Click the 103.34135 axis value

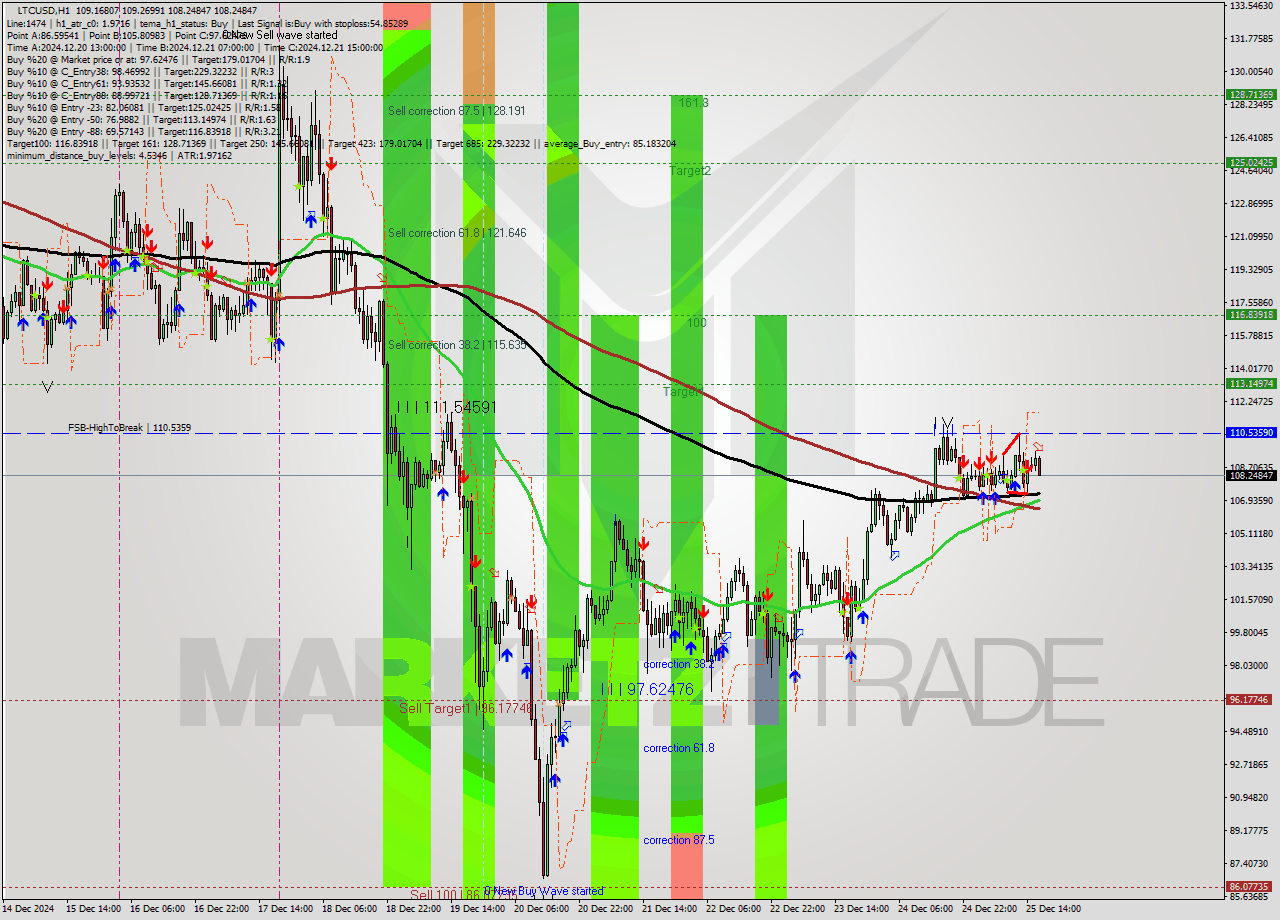pyautogui.click(x=1251, y=566)
